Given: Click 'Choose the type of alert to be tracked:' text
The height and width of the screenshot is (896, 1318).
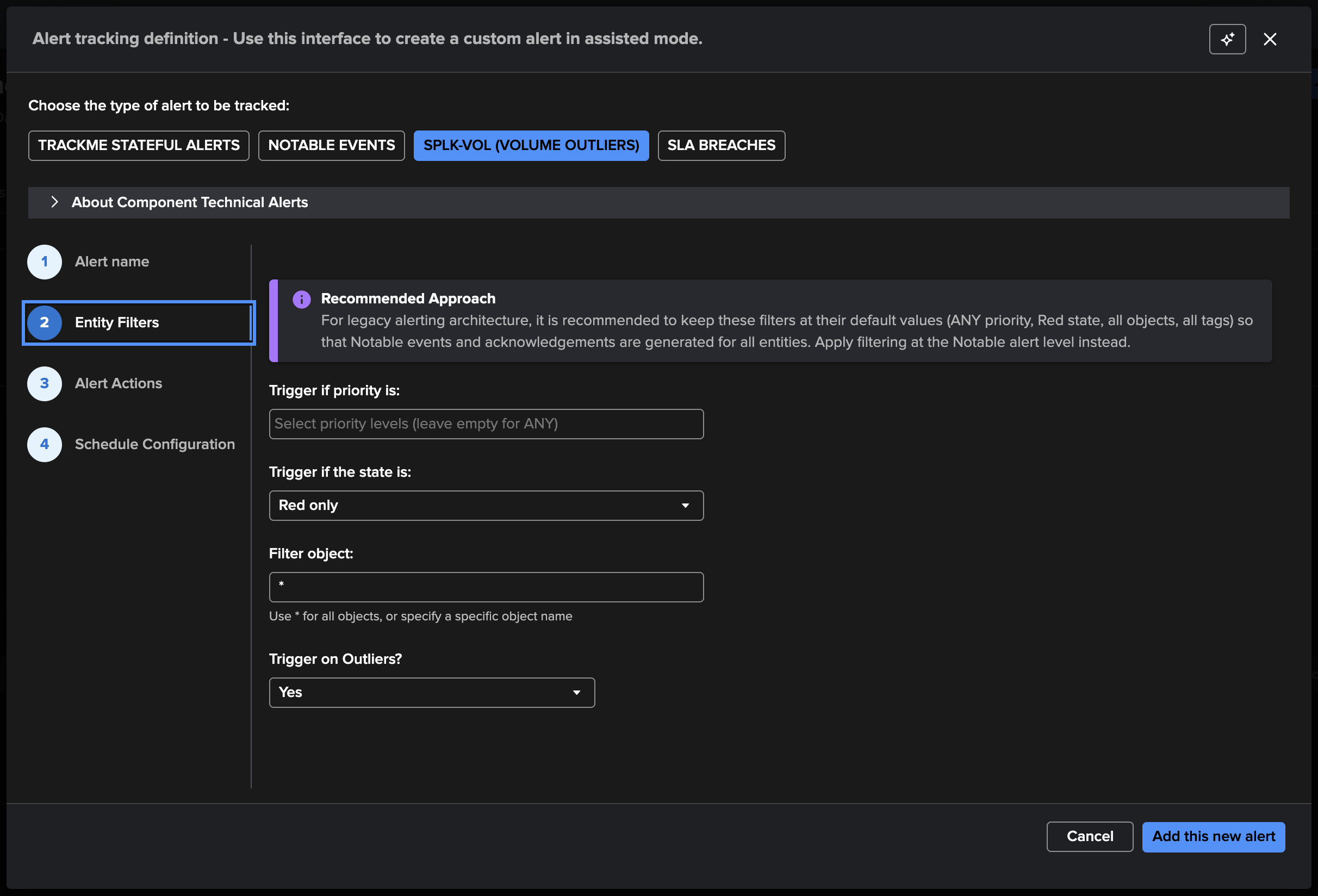Looking at the screenshot, I should click(159, 106).
